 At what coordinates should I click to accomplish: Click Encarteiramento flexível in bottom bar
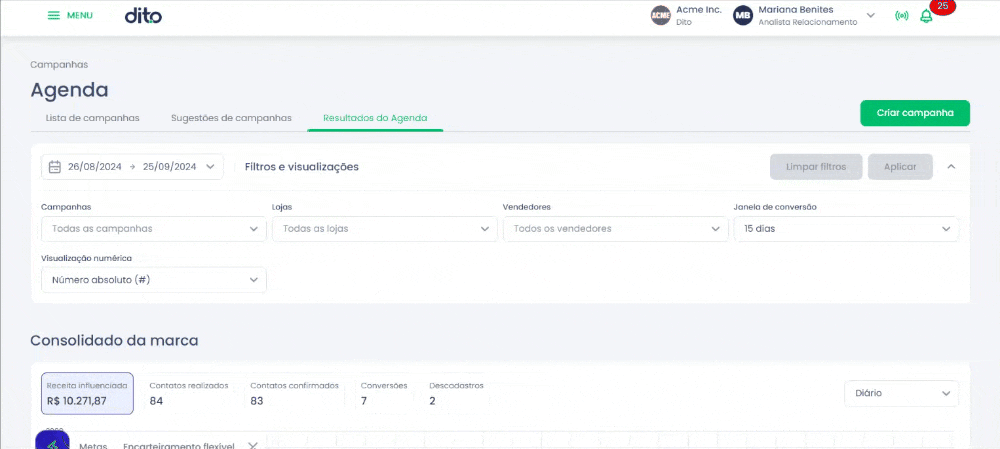(x=179, y=446)
